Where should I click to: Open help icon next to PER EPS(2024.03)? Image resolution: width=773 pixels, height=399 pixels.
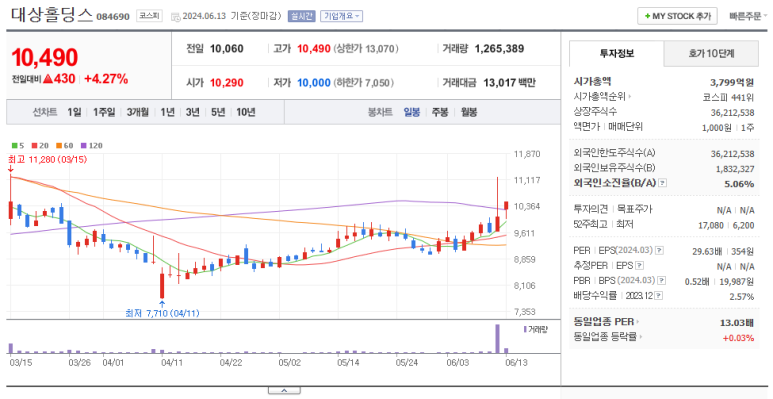(660, 251)
